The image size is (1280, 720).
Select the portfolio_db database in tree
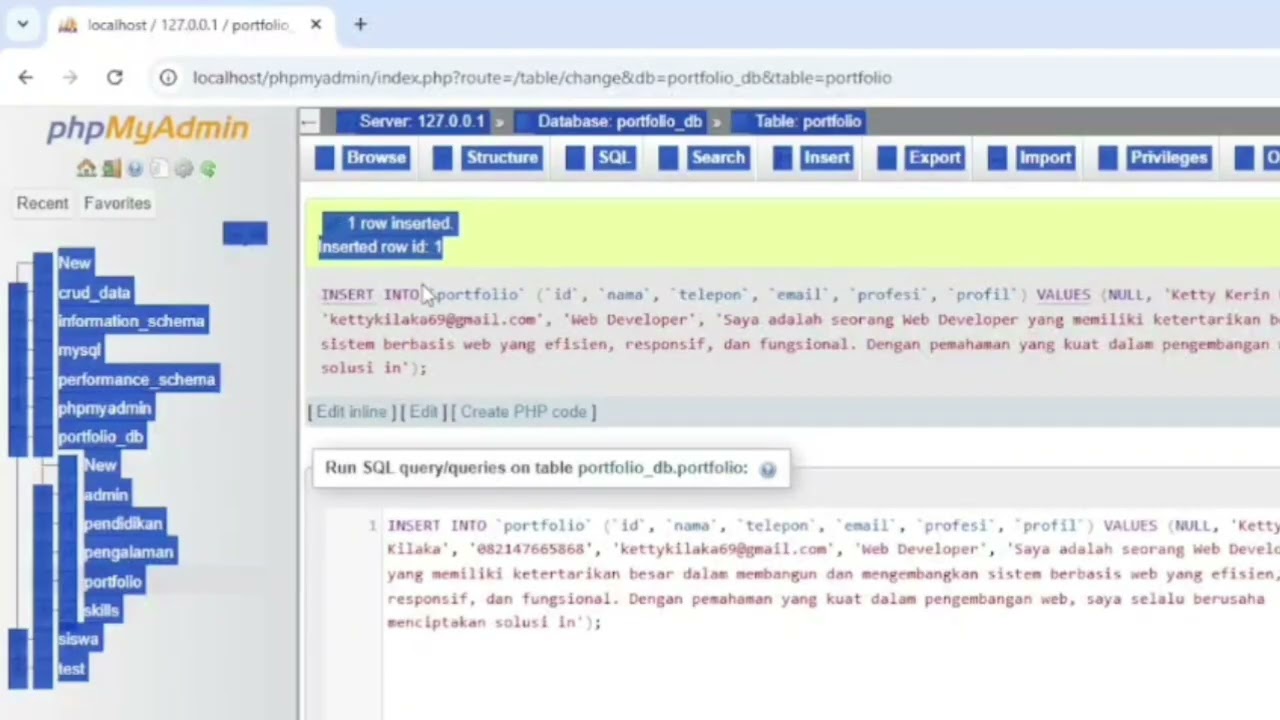[x=100, y=437]
